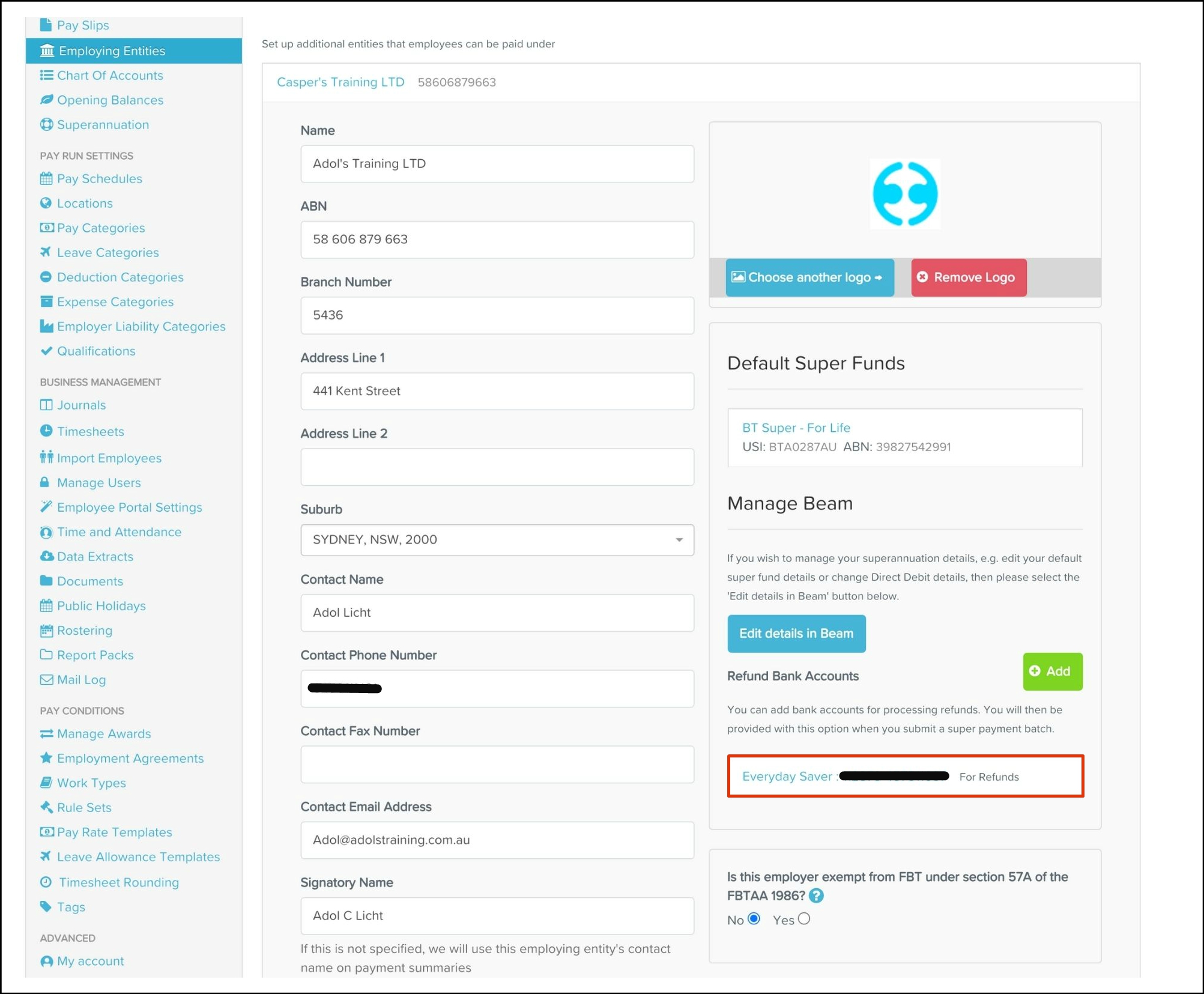The height and width of the screenshot is (994, 1204).
Task: Click Edit details in Beam button
Action: 796,633
